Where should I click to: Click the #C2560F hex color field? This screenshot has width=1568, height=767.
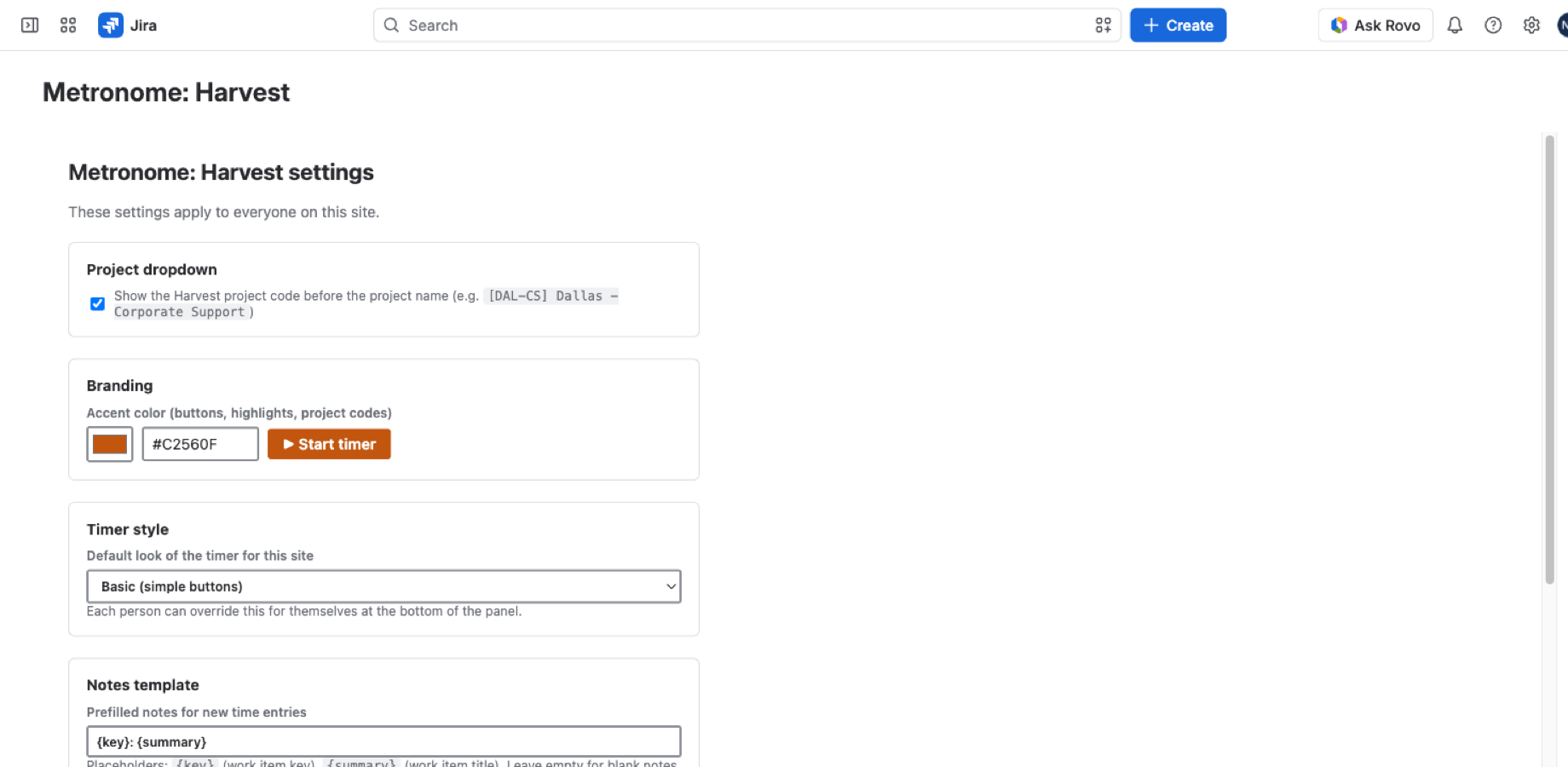[x=200, y=444]
